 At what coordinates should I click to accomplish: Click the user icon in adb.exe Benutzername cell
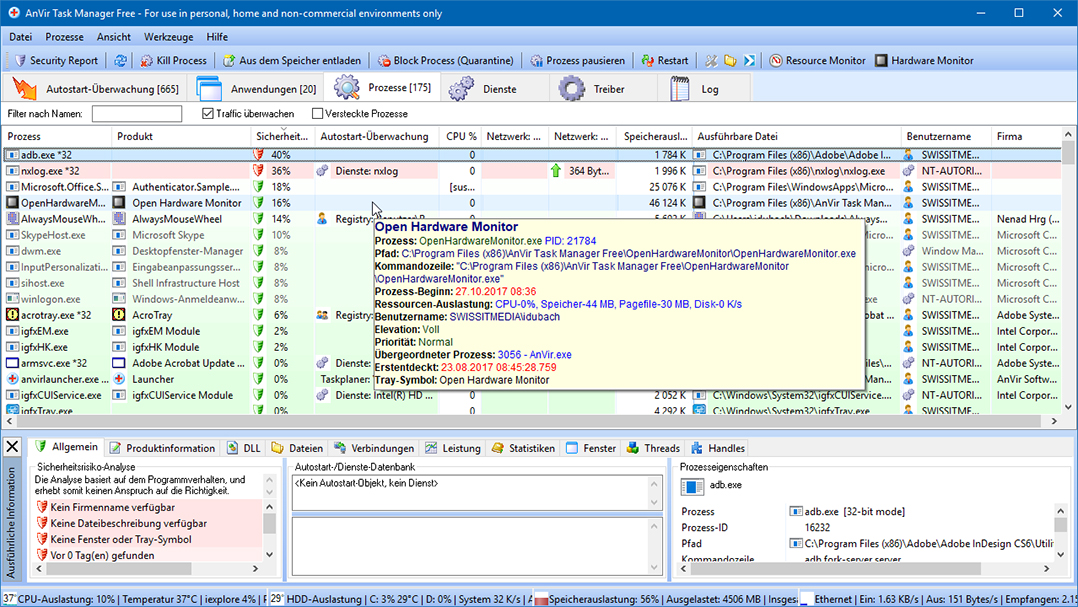(x=908, y=155)
